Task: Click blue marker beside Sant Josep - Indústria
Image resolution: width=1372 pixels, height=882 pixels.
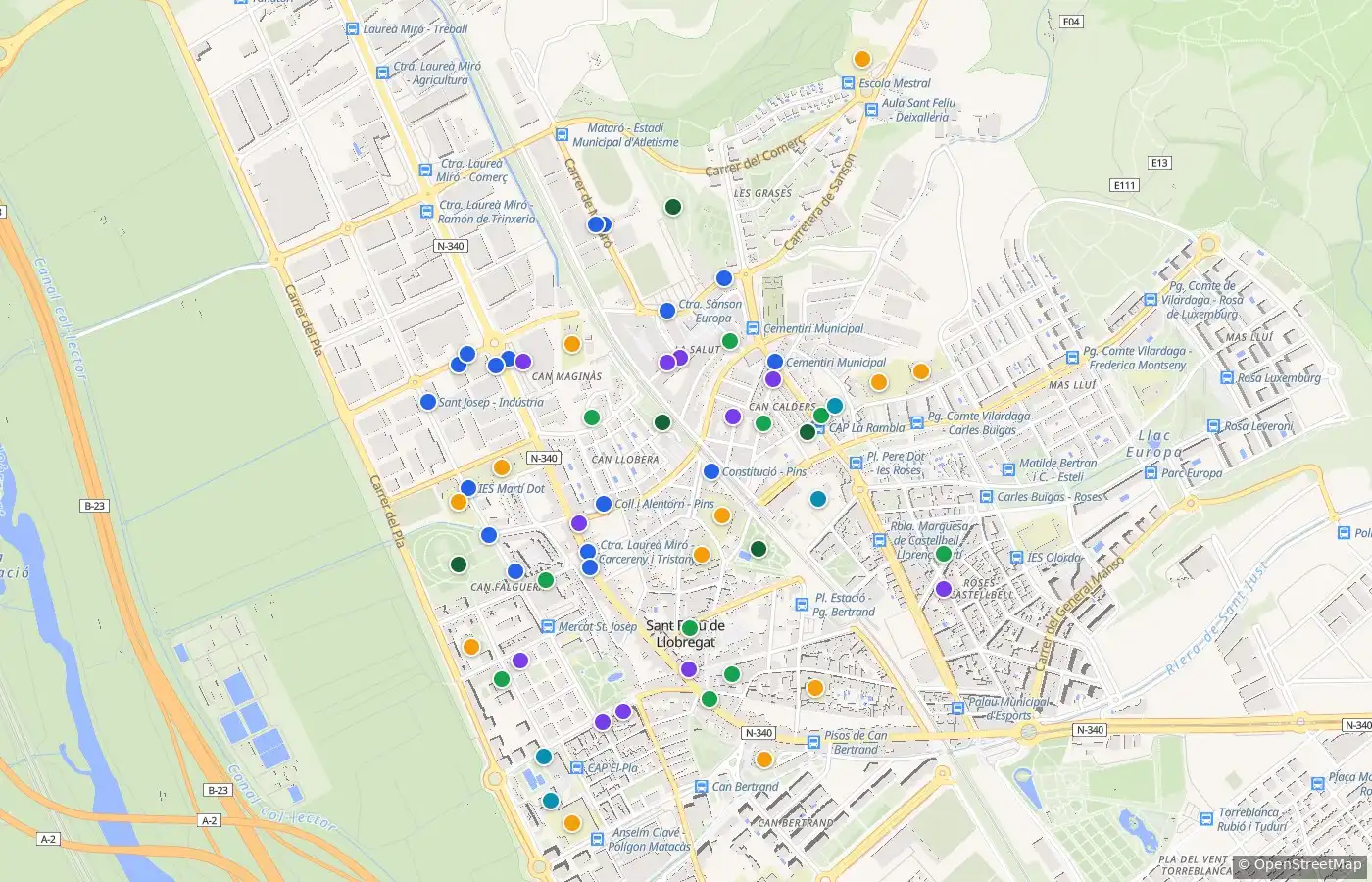Action: click(428, 402)
